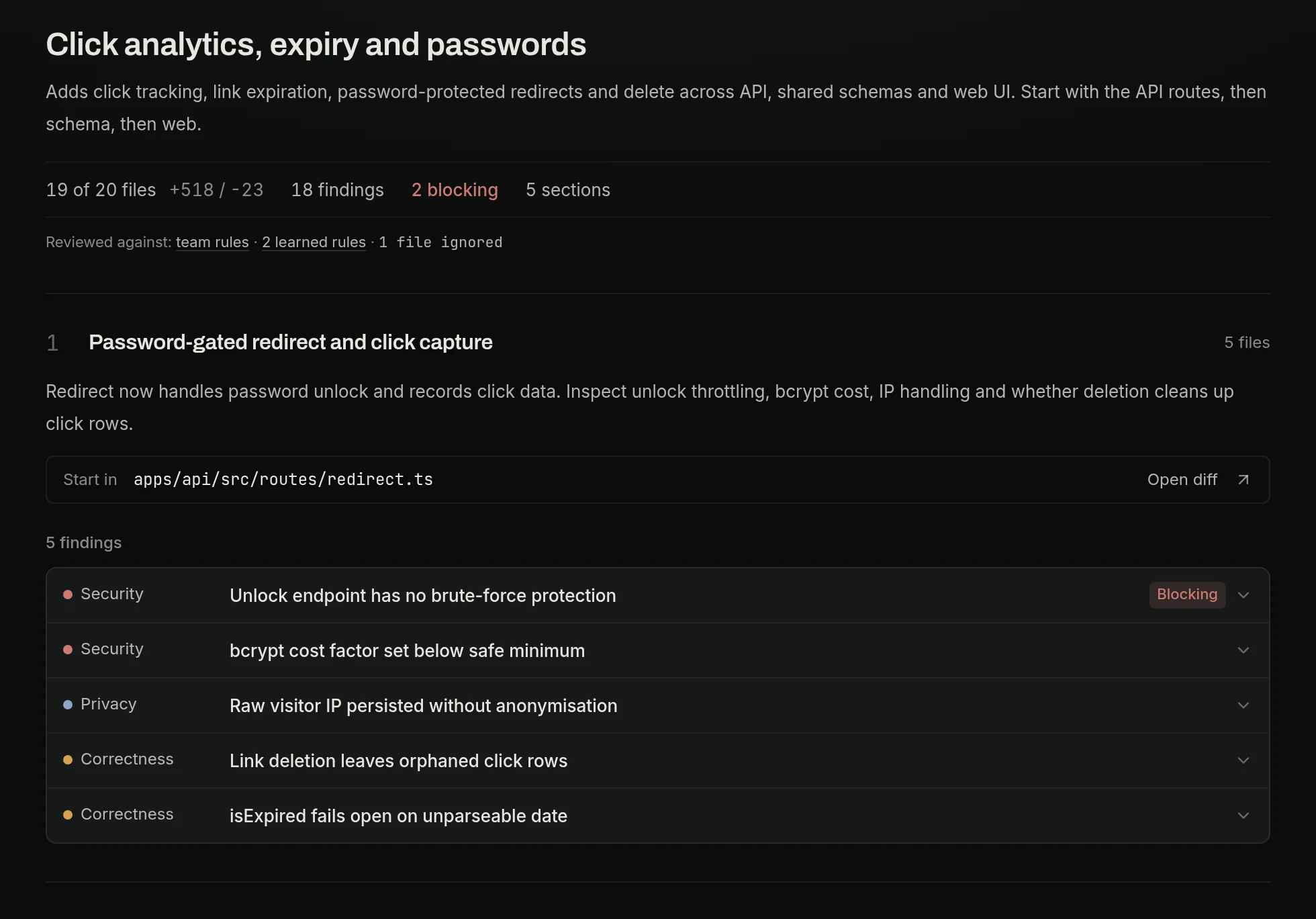
Task: Select the 5 sections stat
Action: pyautogui.click(x=568, y=190)
